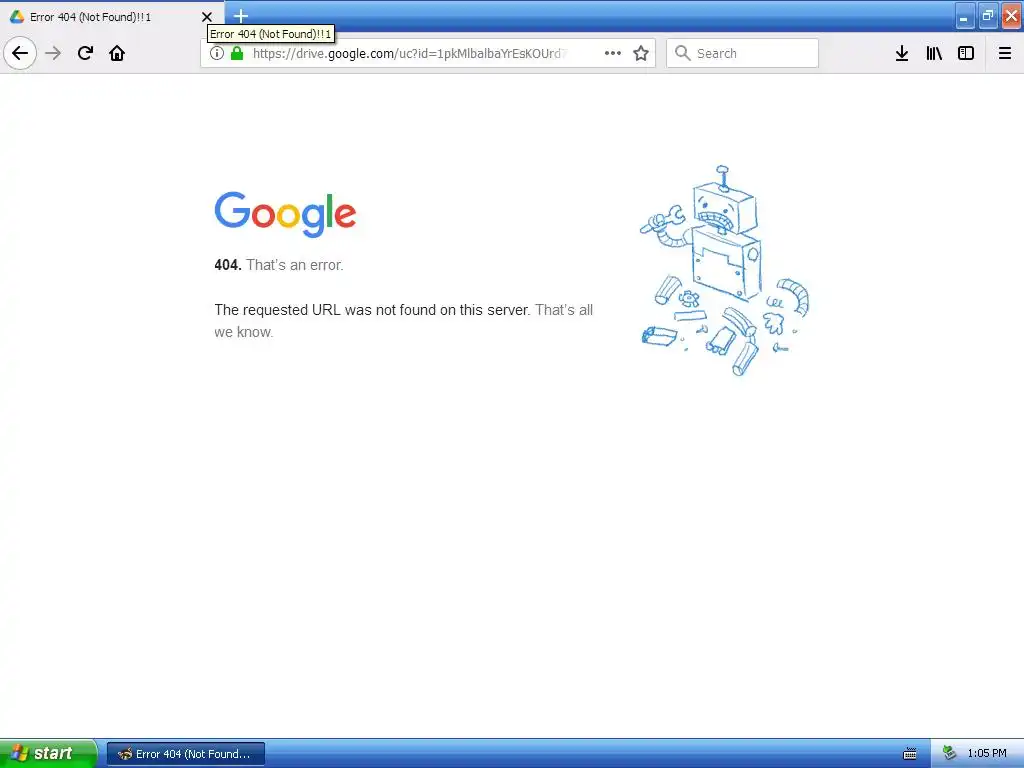Open the hamburger application menu
The height and width of the screenshot is (768, 1024).
pyautogui.click(x=1005, y=53)
